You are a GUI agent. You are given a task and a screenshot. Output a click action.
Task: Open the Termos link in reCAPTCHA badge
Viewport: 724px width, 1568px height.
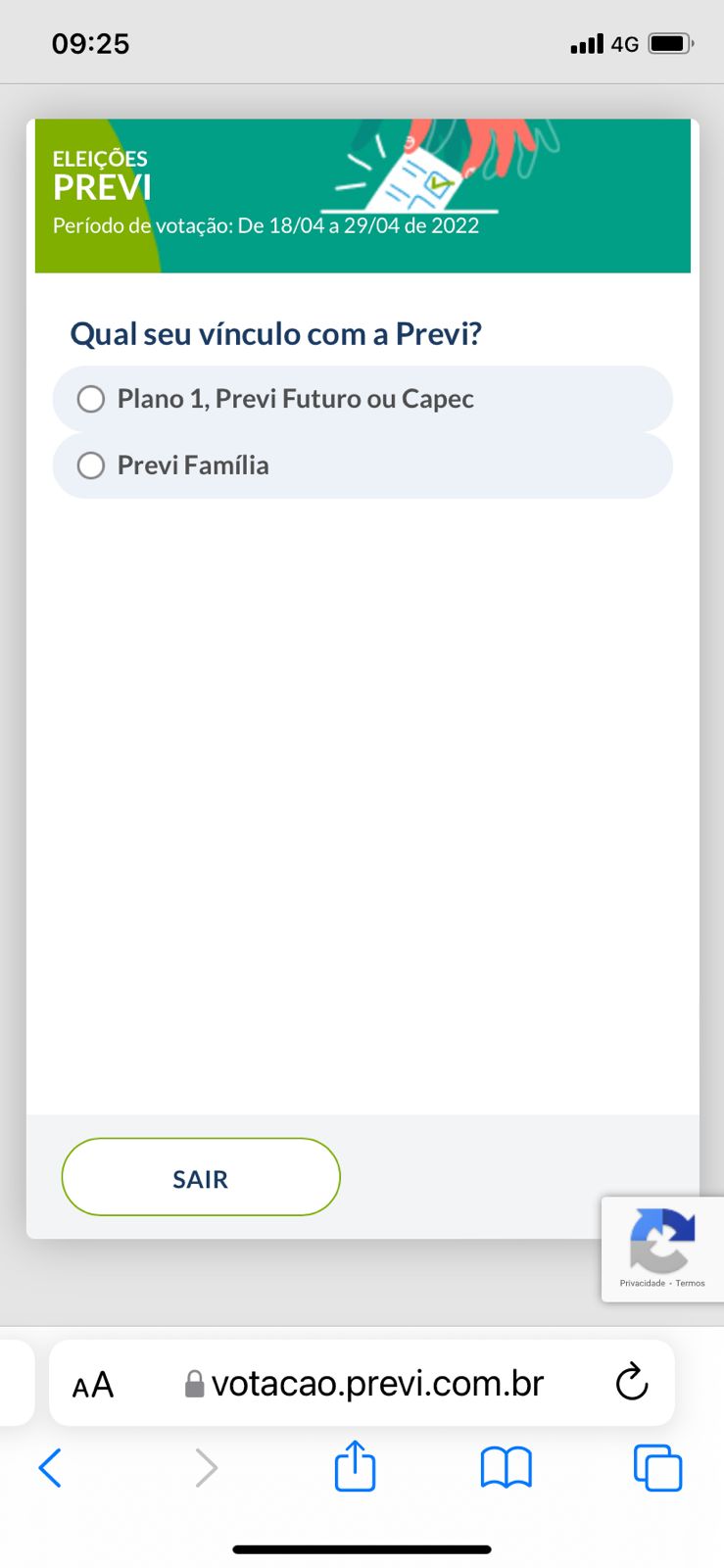pos(690,1283)
